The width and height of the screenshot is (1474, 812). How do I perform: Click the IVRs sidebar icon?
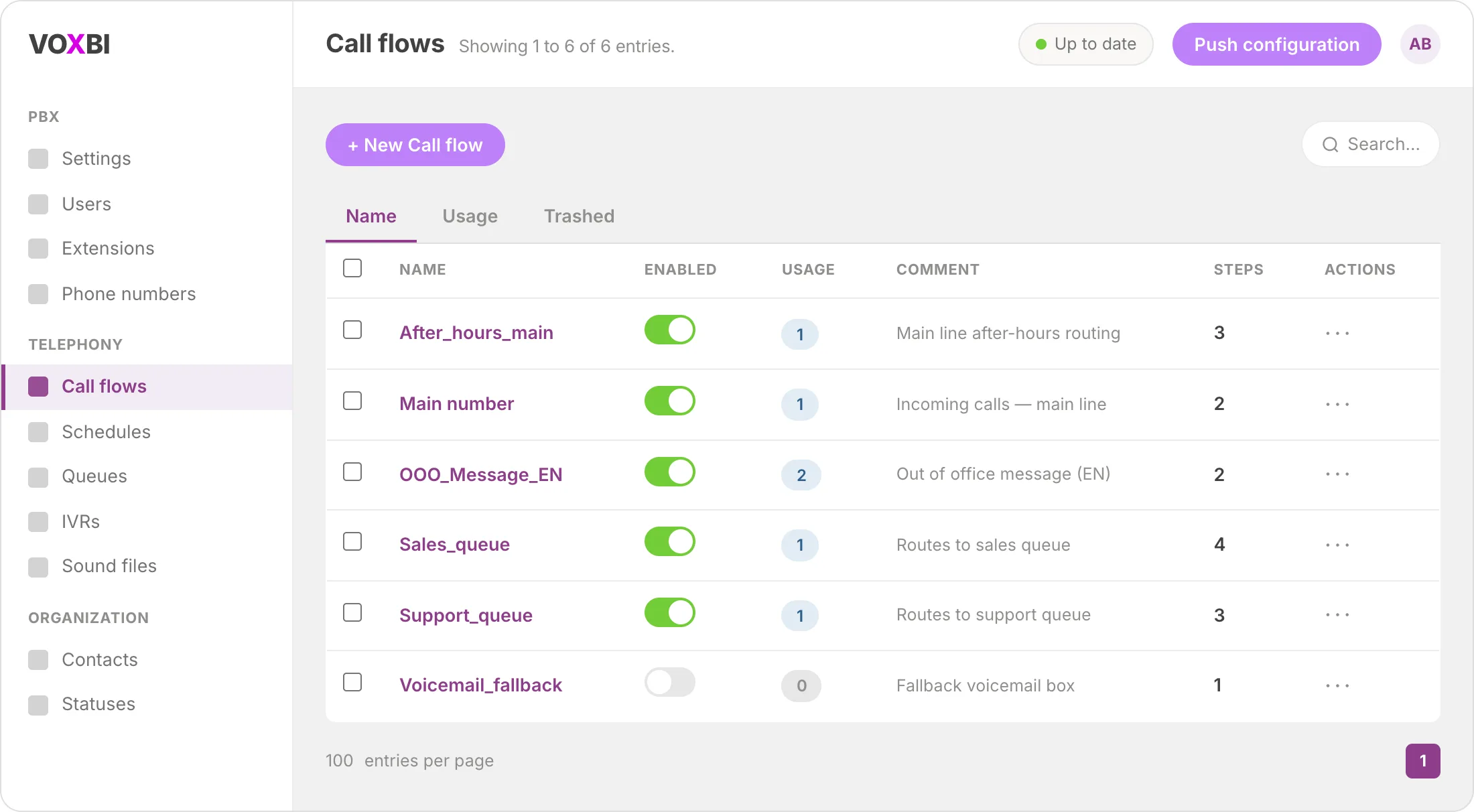point(38,522)
